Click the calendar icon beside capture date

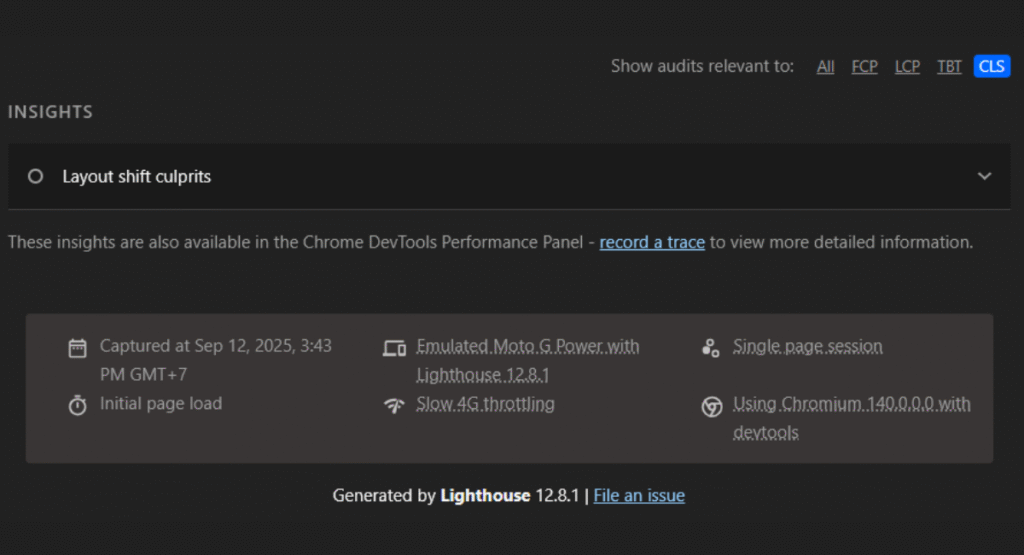click(x=77, y=348)
